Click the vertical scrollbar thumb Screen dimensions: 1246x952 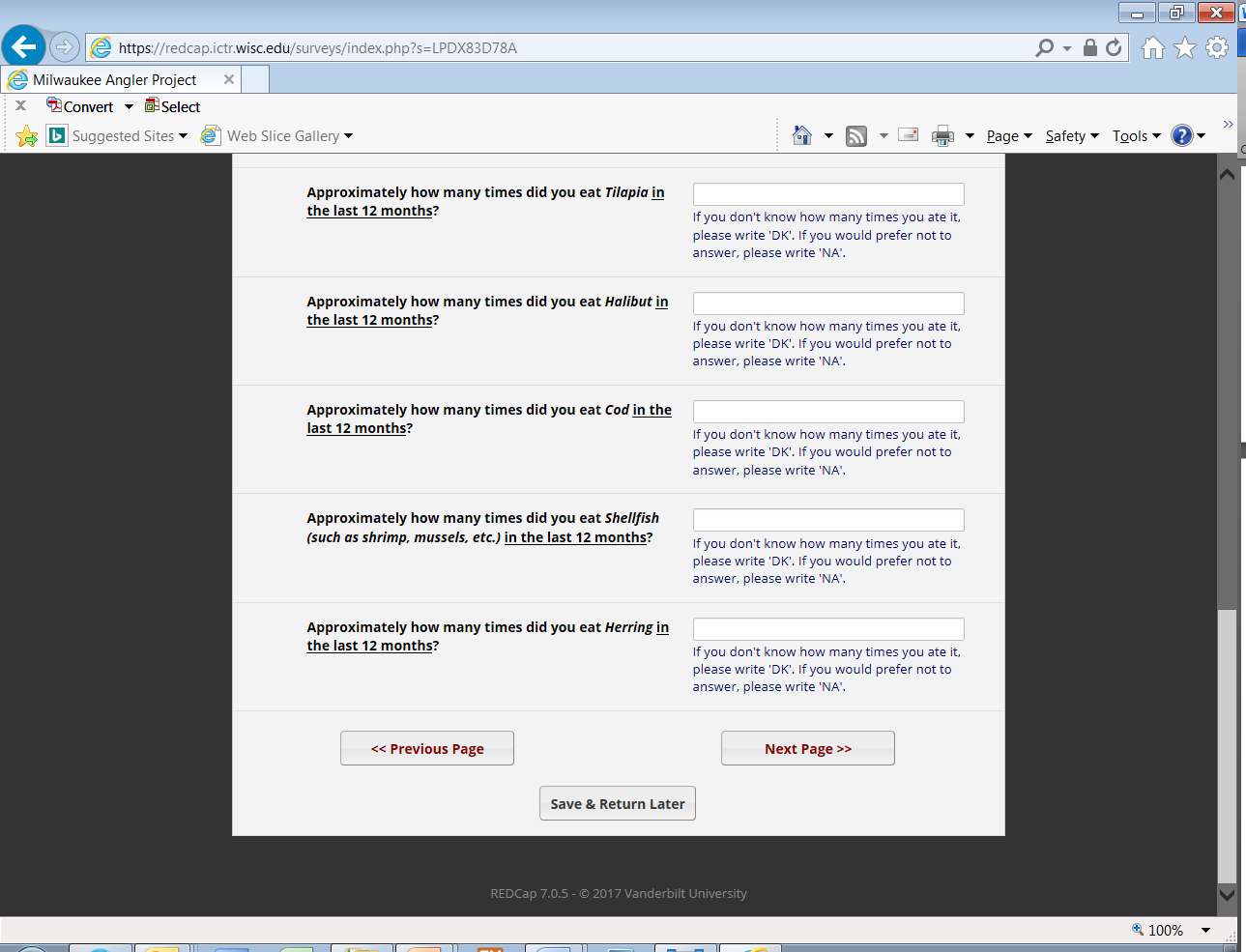click(x=1227, y=746)
